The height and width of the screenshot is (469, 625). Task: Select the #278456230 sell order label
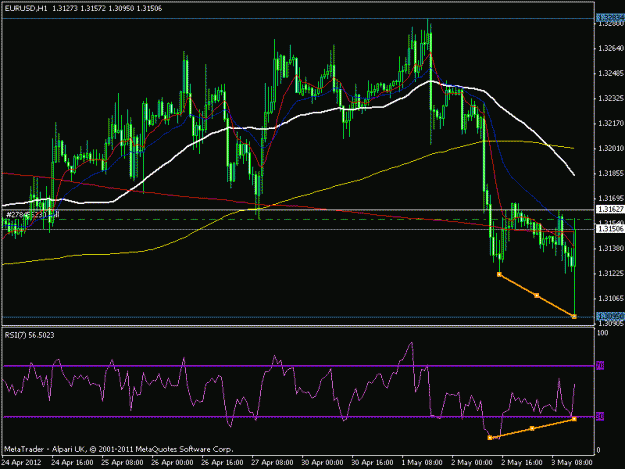coord(32,215)
